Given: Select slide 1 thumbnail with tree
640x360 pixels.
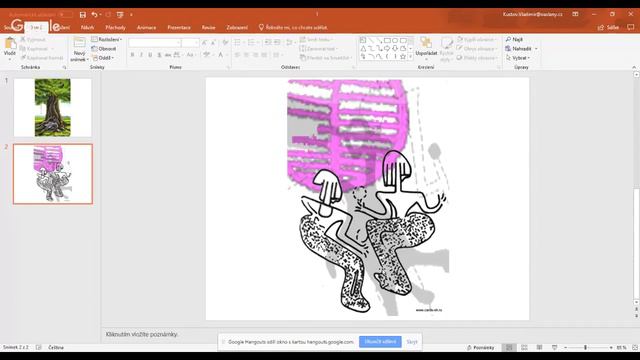Looking at the screenshot, I should tap(53, 108).
